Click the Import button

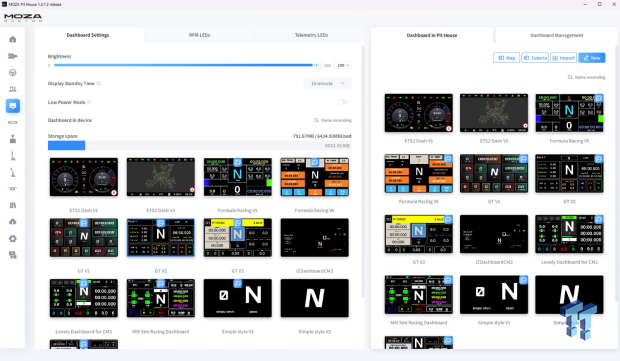563,58
